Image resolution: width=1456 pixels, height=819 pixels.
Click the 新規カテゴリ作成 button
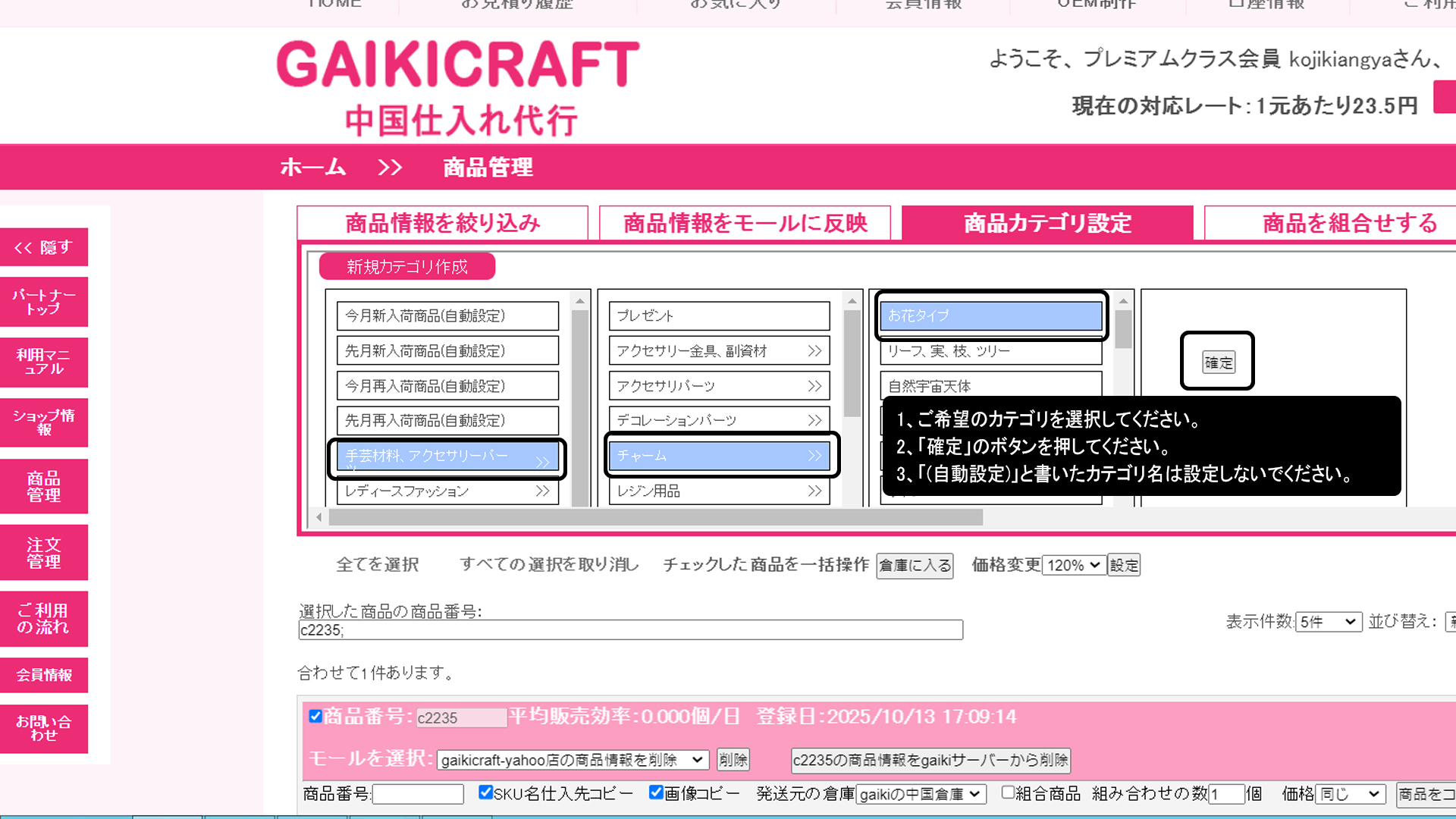pos(407,267)
